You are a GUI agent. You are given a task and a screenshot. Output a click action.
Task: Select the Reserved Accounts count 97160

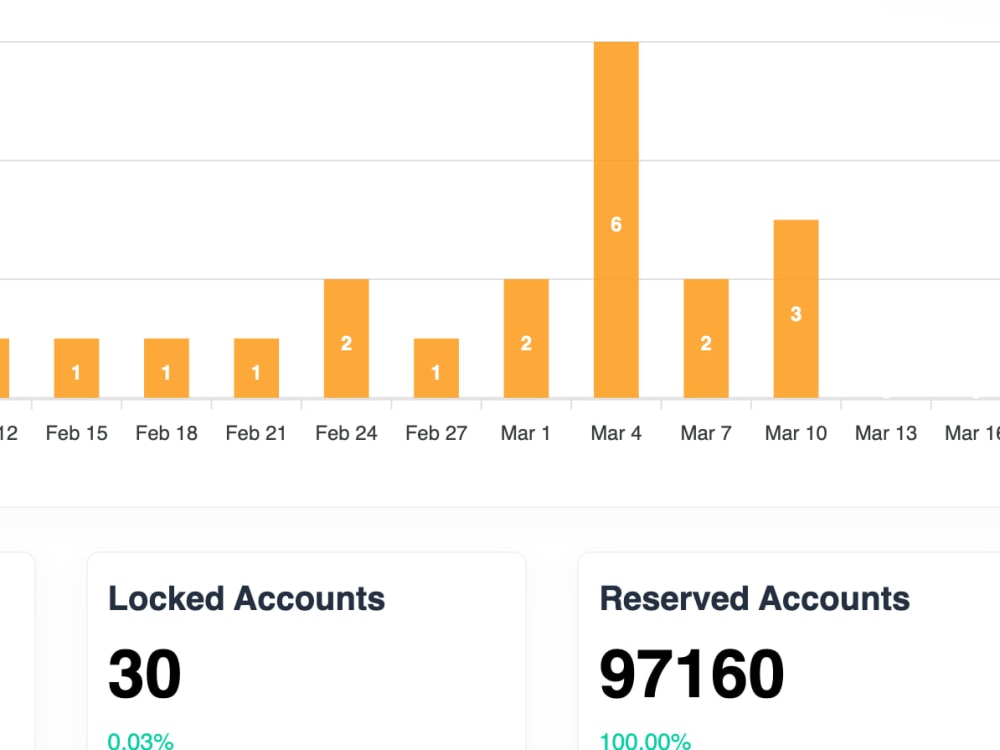[690, 673]
